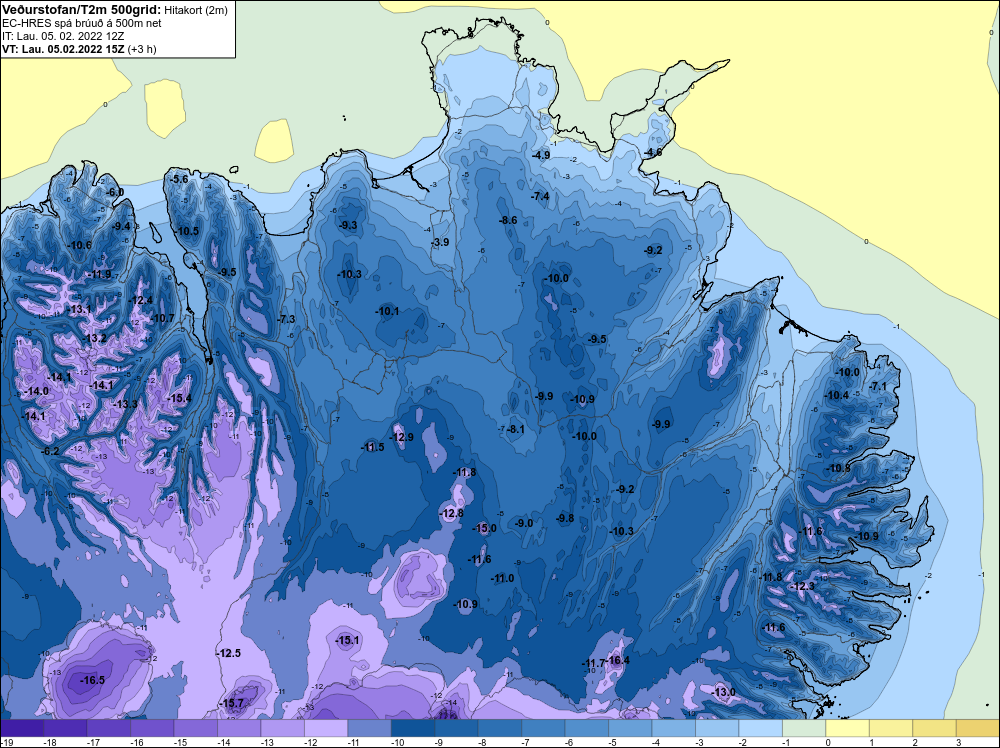The width and height of the screenshot is (1000, 748).
Task: Click the -11.7 temperature label
Action: [592, 663]
